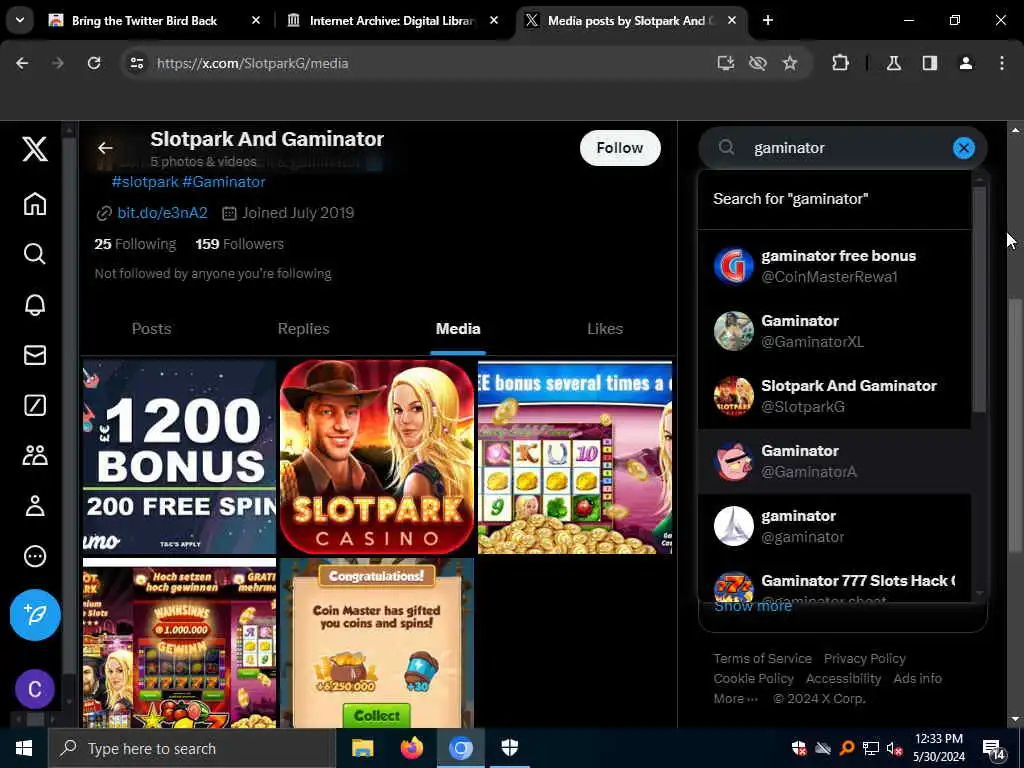Open the More circle icon in the sidebar
The width and height of the screenshot is (1024, 768).
click(x=35, y=556)
